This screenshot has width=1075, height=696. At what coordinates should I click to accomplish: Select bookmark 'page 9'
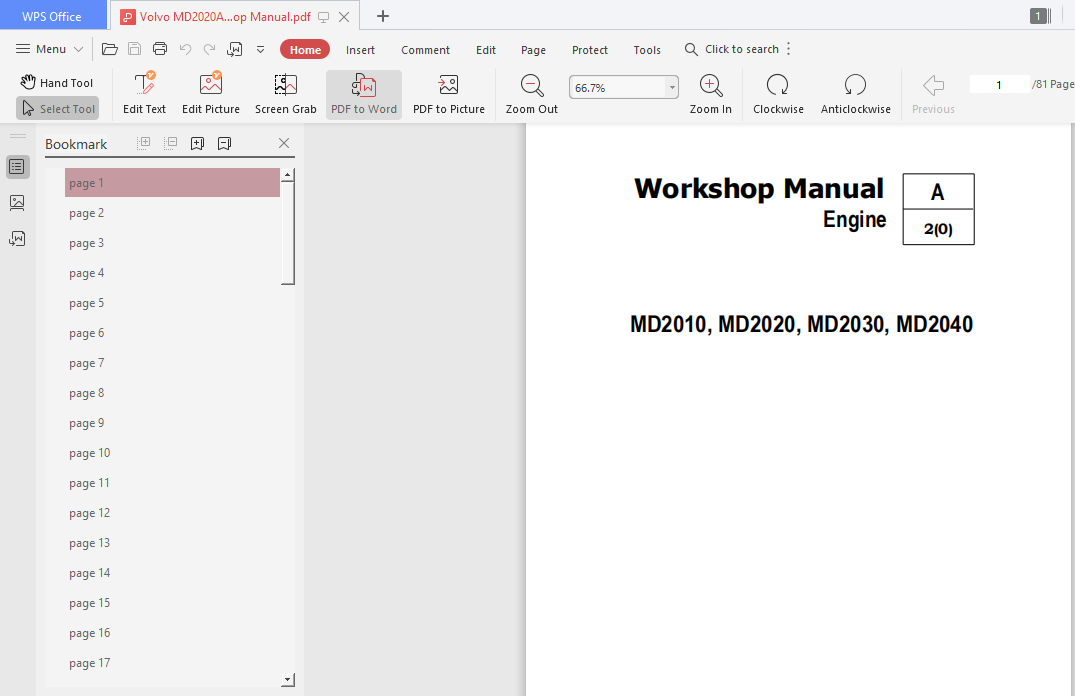tap(172, 423)
